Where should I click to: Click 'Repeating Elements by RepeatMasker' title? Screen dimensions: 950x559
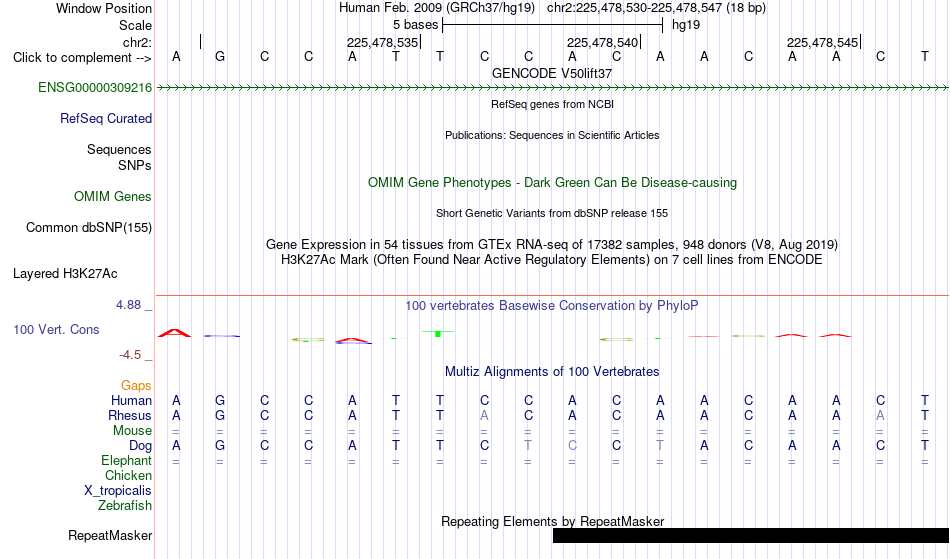[553, 521]
